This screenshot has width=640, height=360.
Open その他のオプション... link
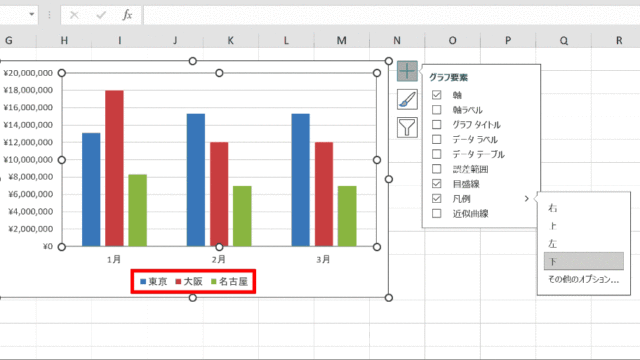point(583,280)
